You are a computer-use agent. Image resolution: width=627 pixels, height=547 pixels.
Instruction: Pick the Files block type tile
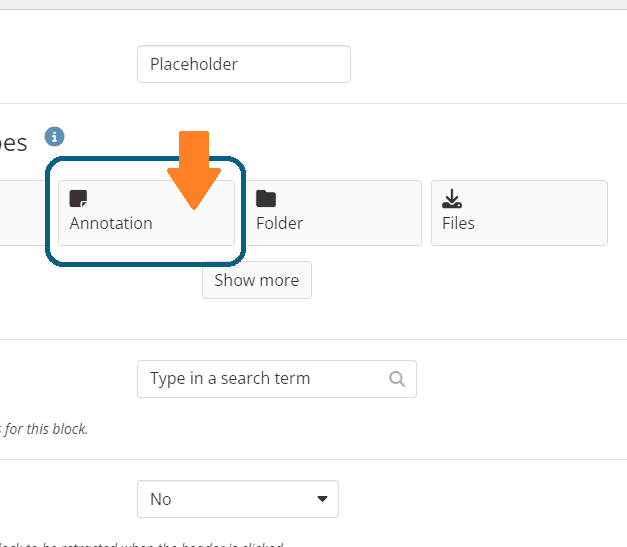click(x=519, y=212)
